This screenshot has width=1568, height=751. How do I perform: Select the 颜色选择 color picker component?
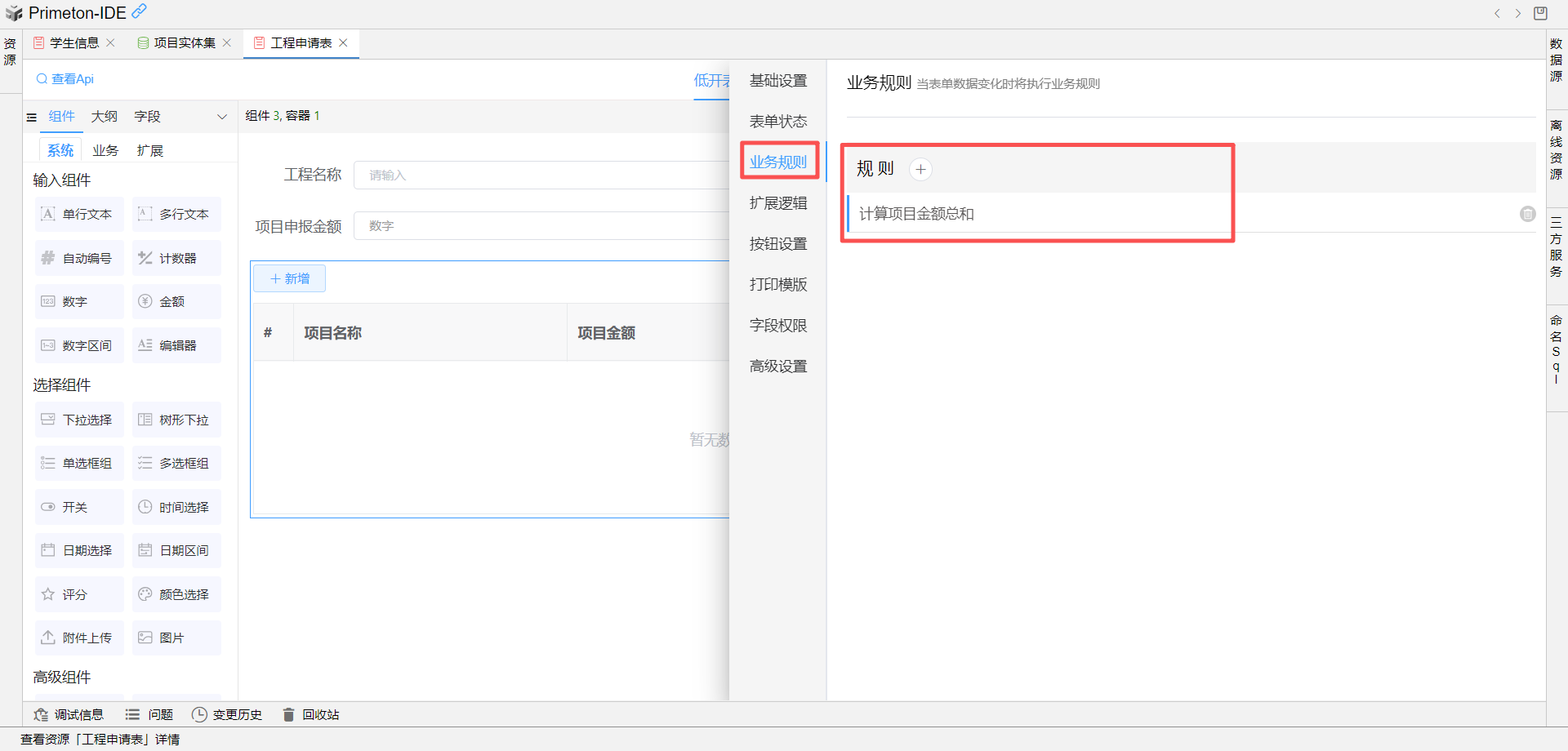click(176, 594)
